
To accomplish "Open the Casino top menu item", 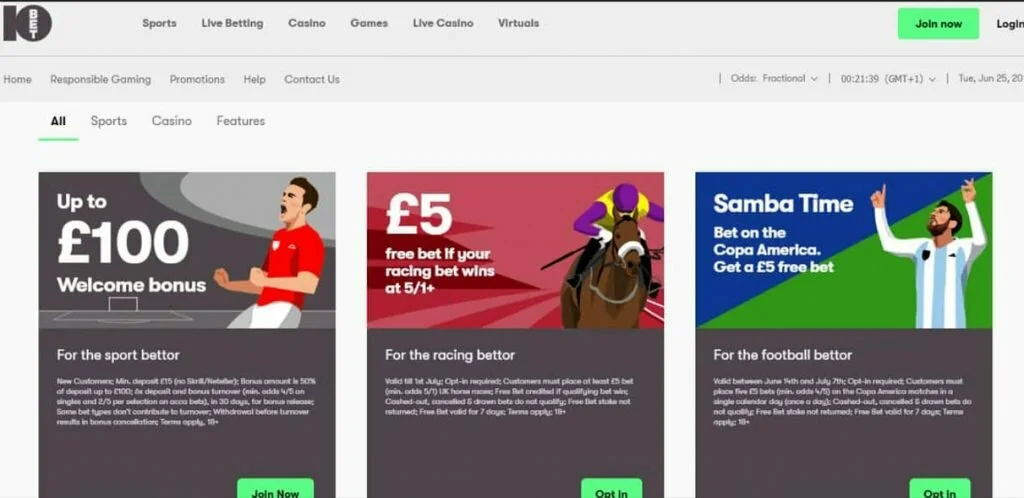I will pos(307,23).
